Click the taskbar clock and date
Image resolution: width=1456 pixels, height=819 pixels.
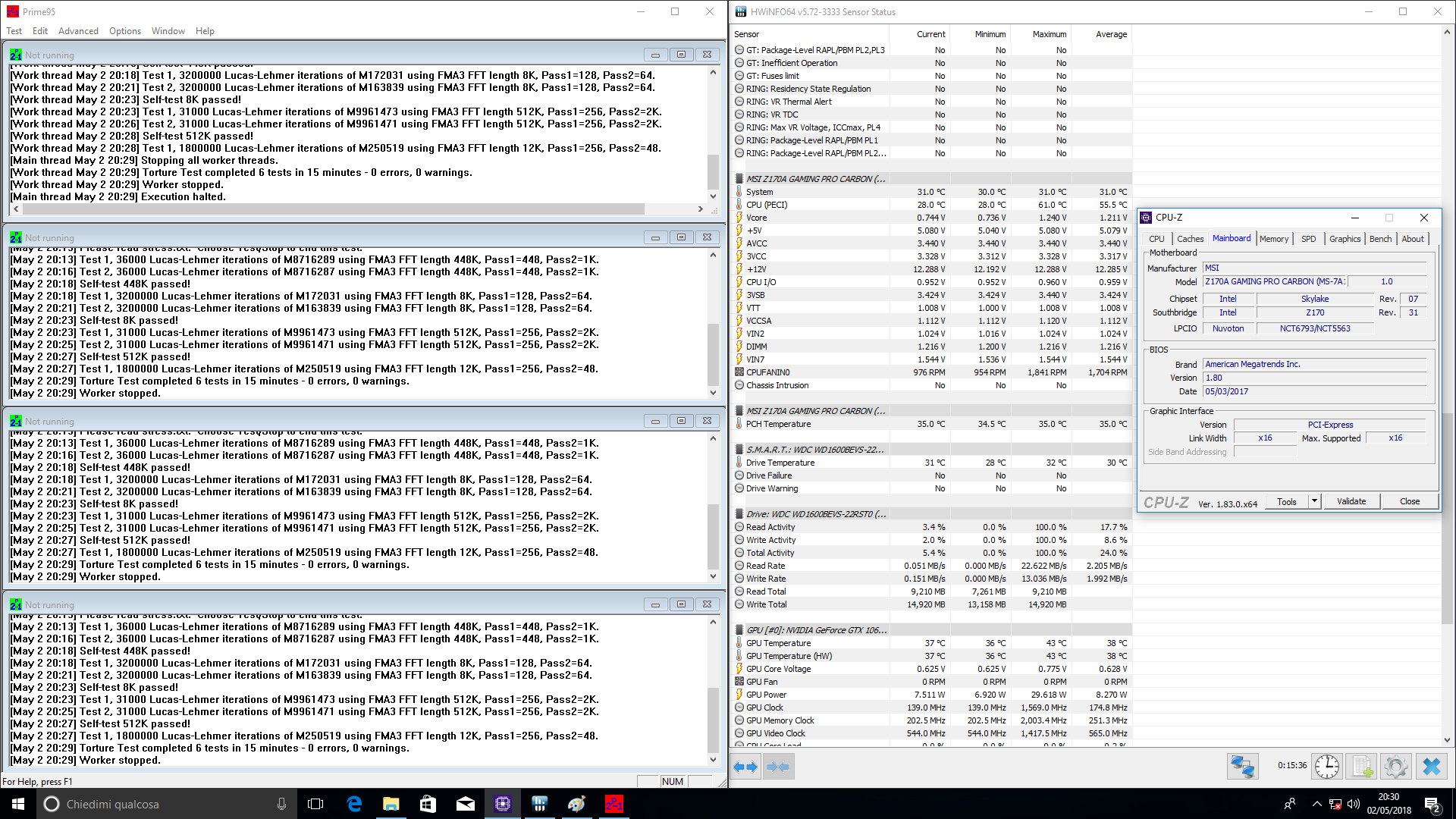point(1389,804)
